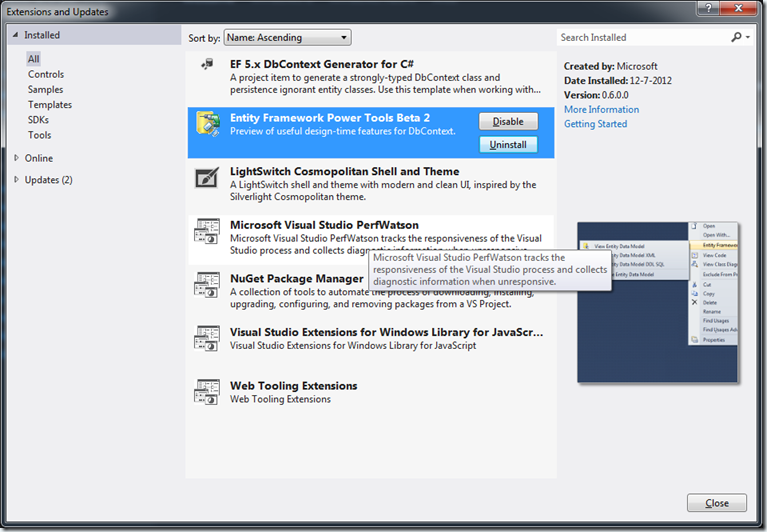767x532 pixels.
Task: Click the Entity Framework Power Tools icon
Action: [x=208, y=124]
